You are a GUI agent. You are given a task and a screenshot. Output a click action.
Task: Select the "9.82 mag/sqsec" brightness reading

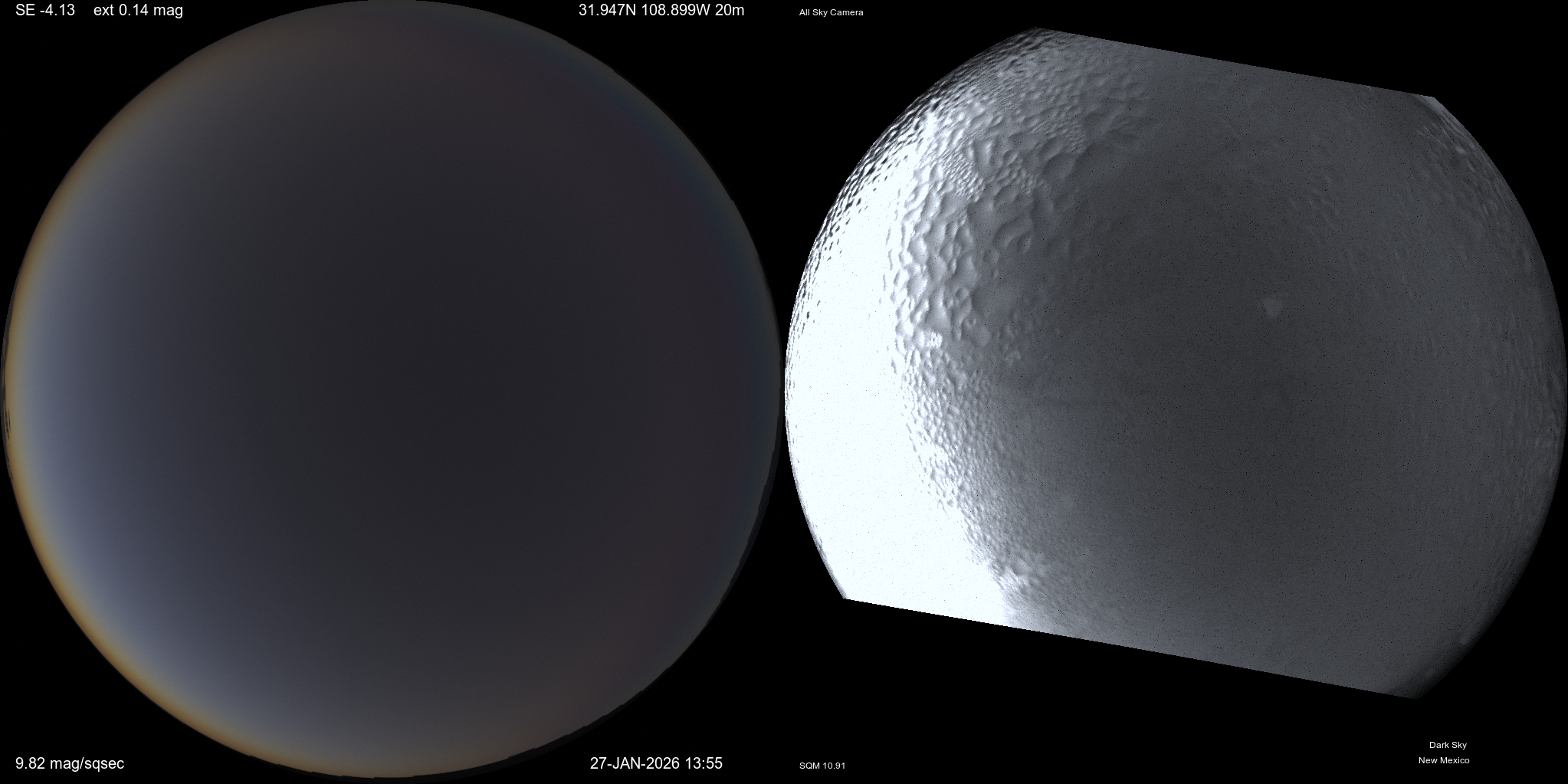(70, 763)
